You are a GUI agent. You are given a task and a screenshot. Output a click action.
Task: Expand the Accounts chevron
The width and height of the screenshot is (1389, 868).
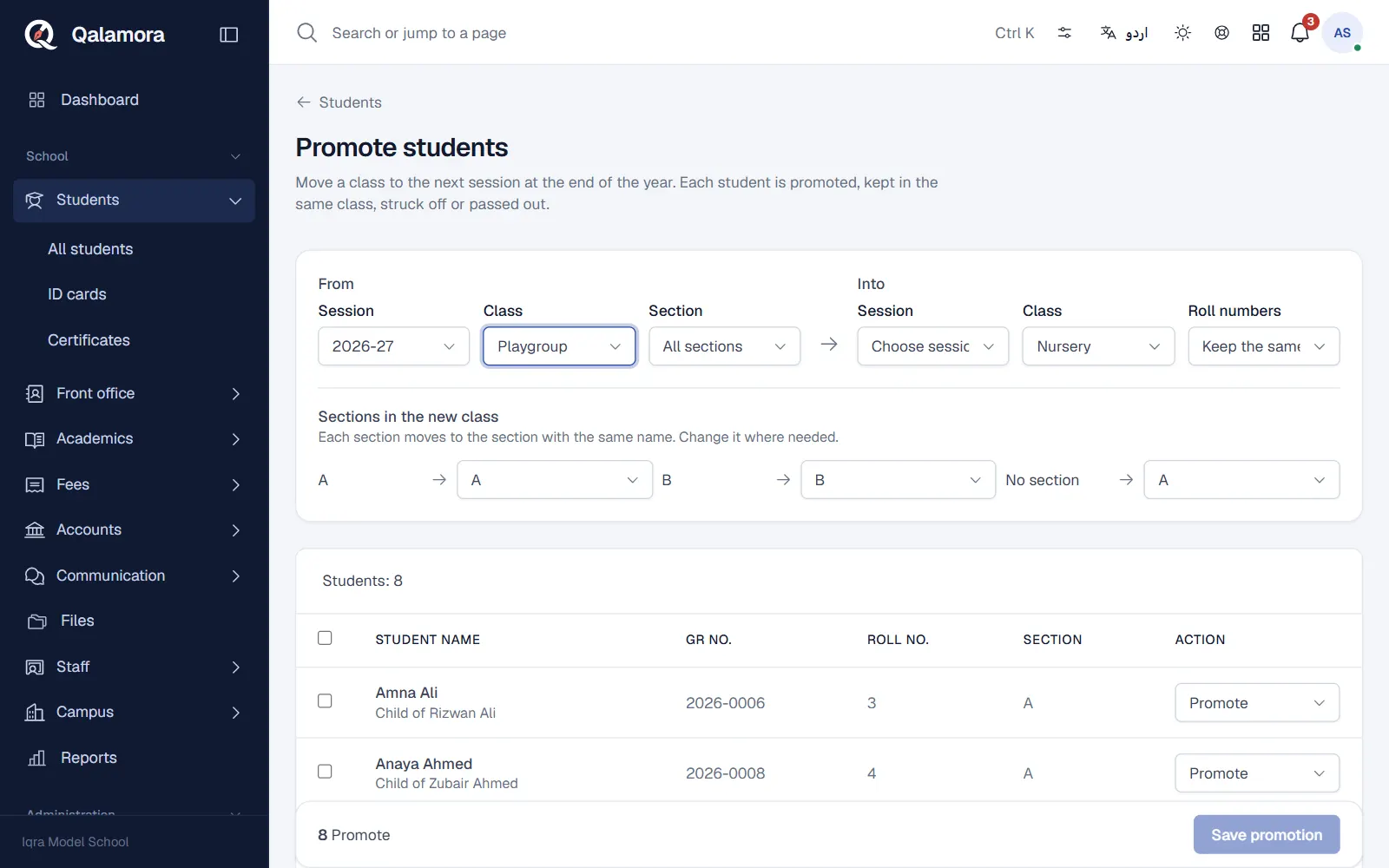(235, 530)
